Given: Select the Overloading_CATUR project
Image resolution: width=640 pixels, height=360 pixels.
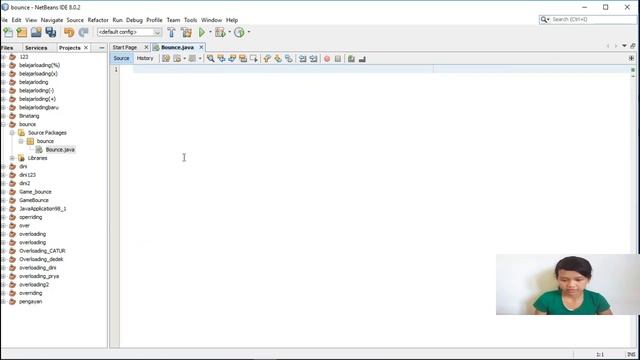Looking at the screenshot, I should [42, 251].
